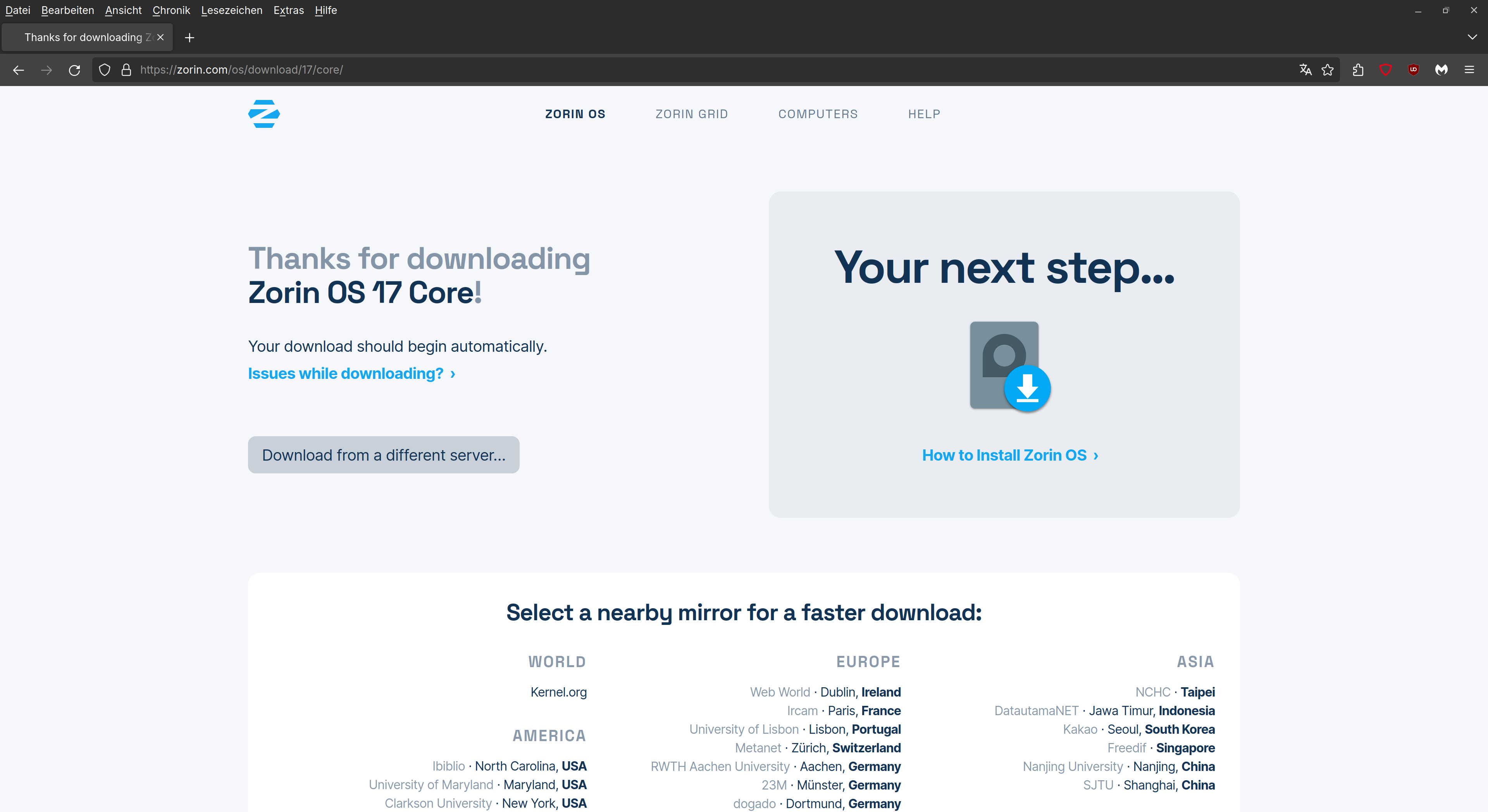Select the Ibiblio North Carolina mirror
Viewport: 1488px width, 812px height.
coord(510,766)
